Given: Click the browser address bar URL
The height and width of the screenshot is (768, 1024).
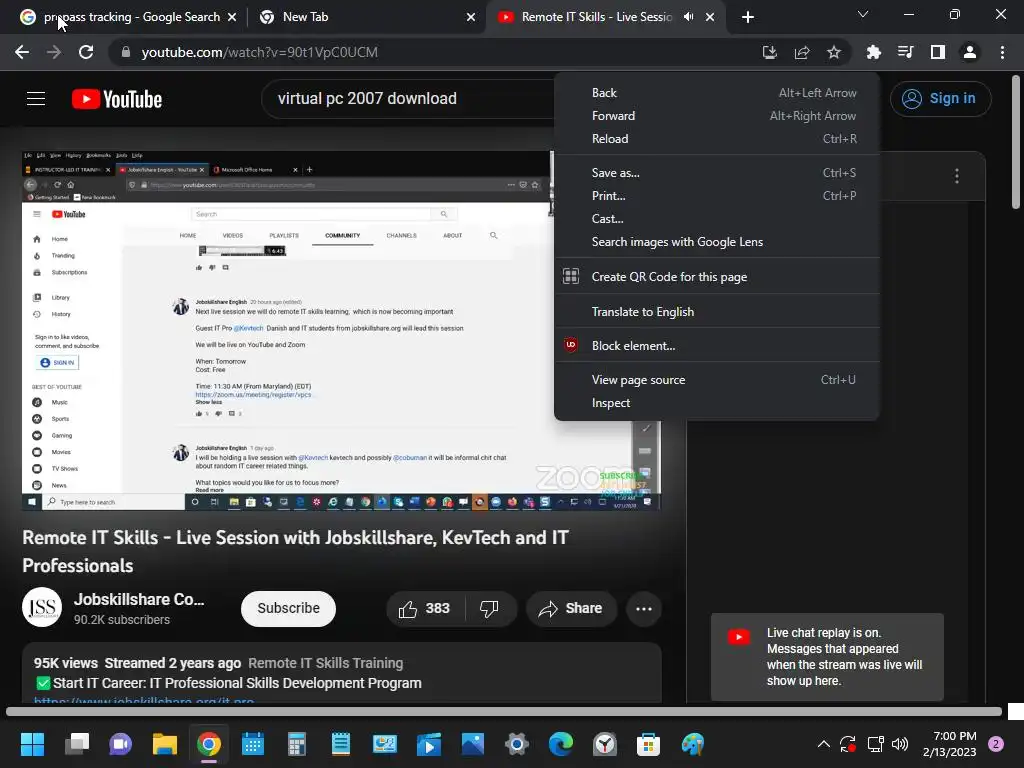Looking at the screenshot, I should (259, 52).
